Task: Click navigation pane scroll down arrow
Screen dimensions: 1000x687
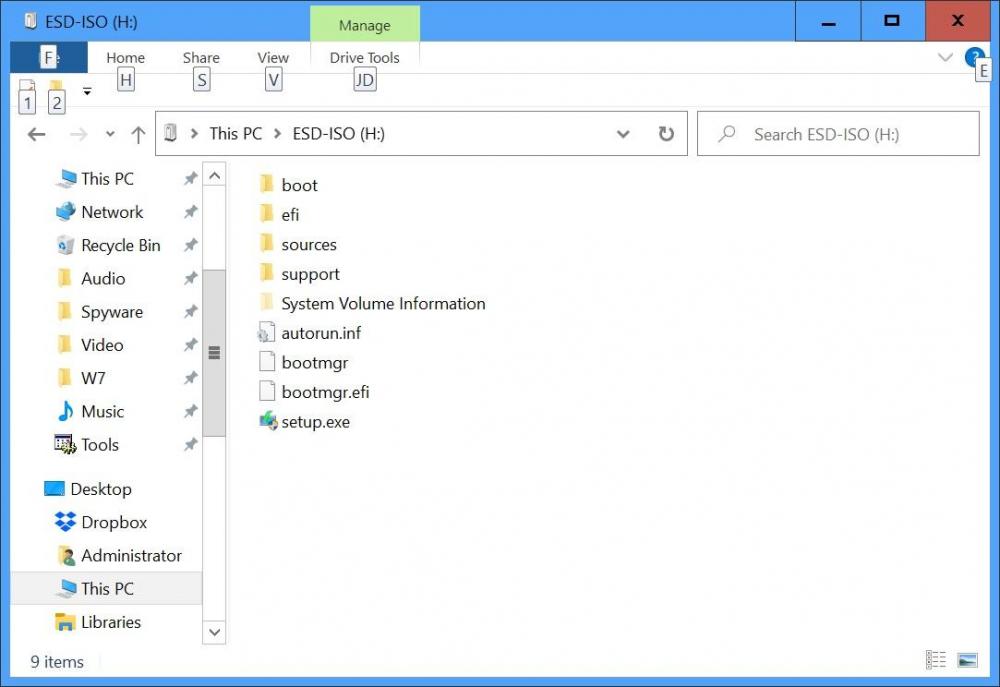Action: 214,632
